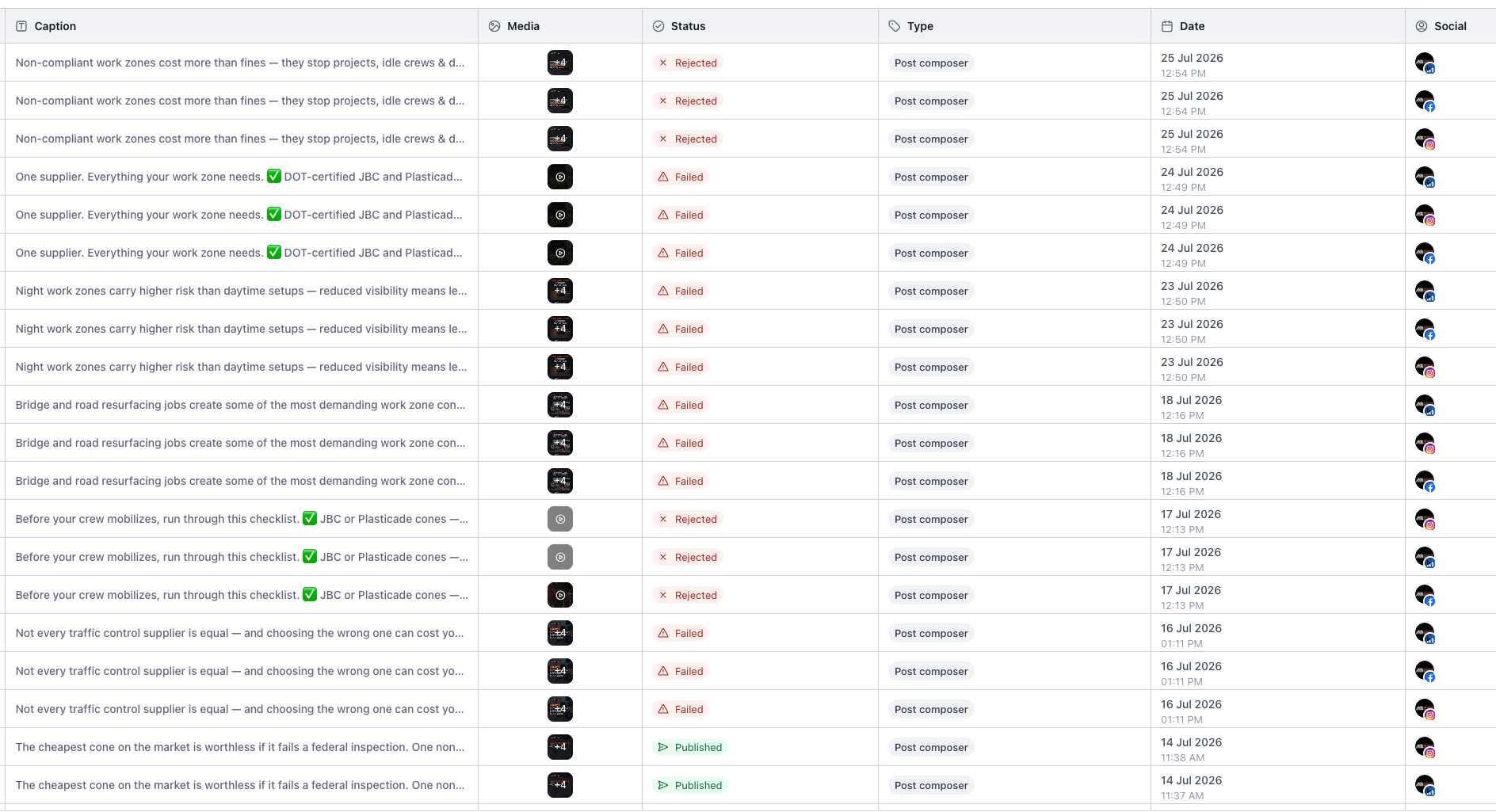Open 'One supplier. Everything' caption on Instagram row
Screen dimensions: 1496x812
[239, 215]
